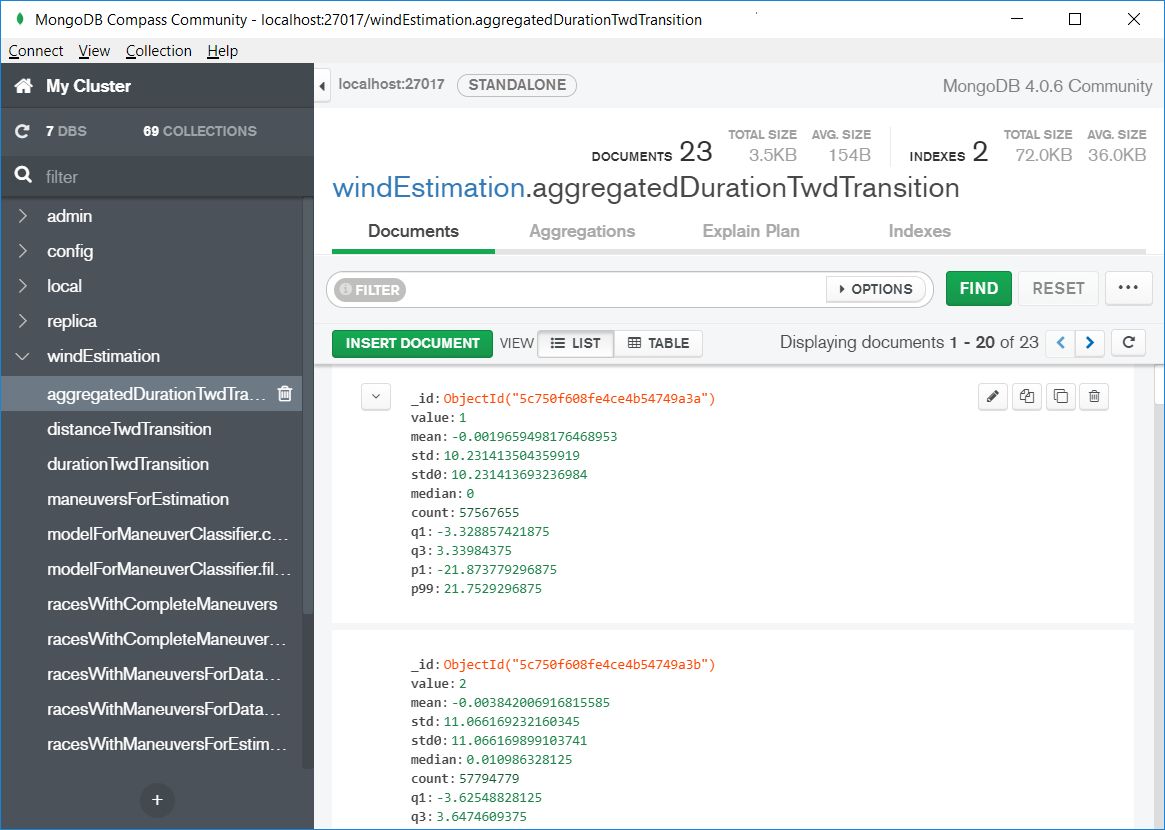This screenshot has width=1165, height=830.
Task: Click the ObjectId ending 49a3b
Action: point(580,664)
